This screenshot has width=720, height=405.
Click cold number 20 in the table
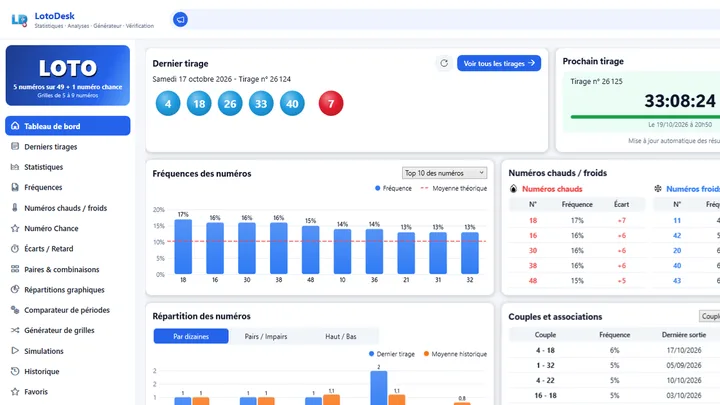(677, 251)
